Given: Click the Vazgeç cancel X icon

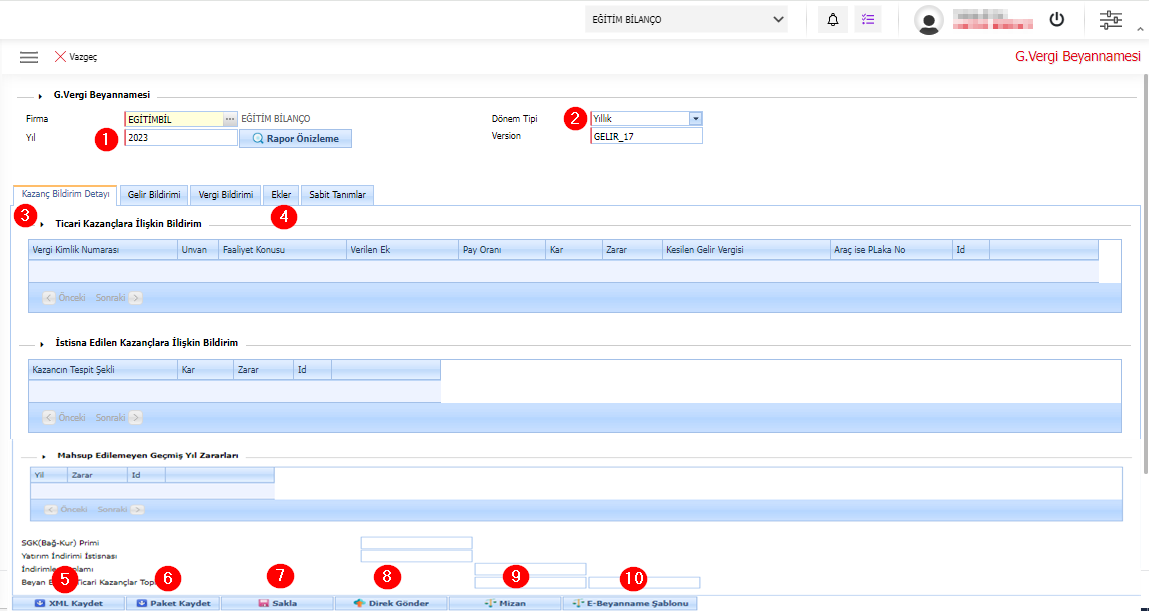Looking at the screenshot, I should click(60, 56).
